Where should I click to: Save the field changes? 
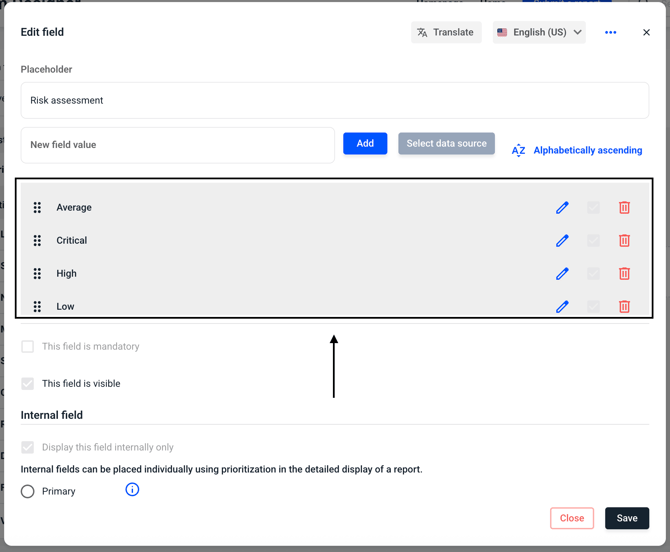(x=627, y=518)
